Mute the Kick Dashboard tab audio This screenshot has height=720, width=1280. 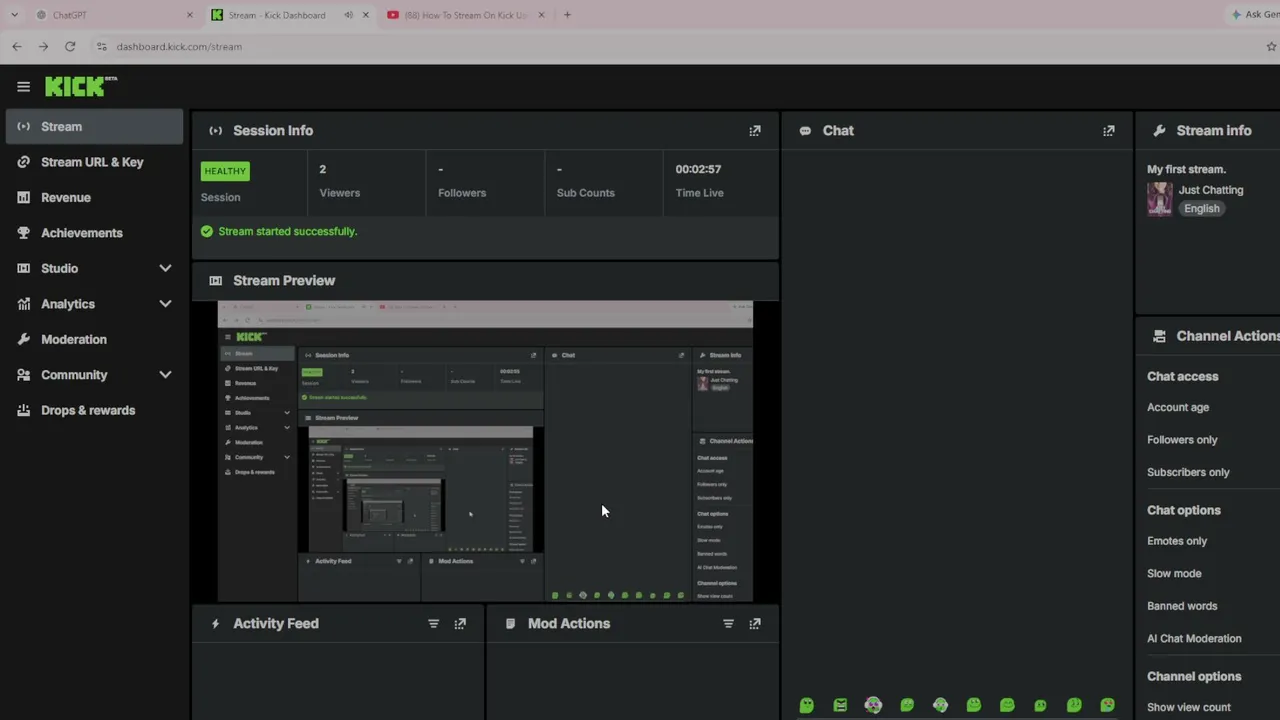point(348,15)
